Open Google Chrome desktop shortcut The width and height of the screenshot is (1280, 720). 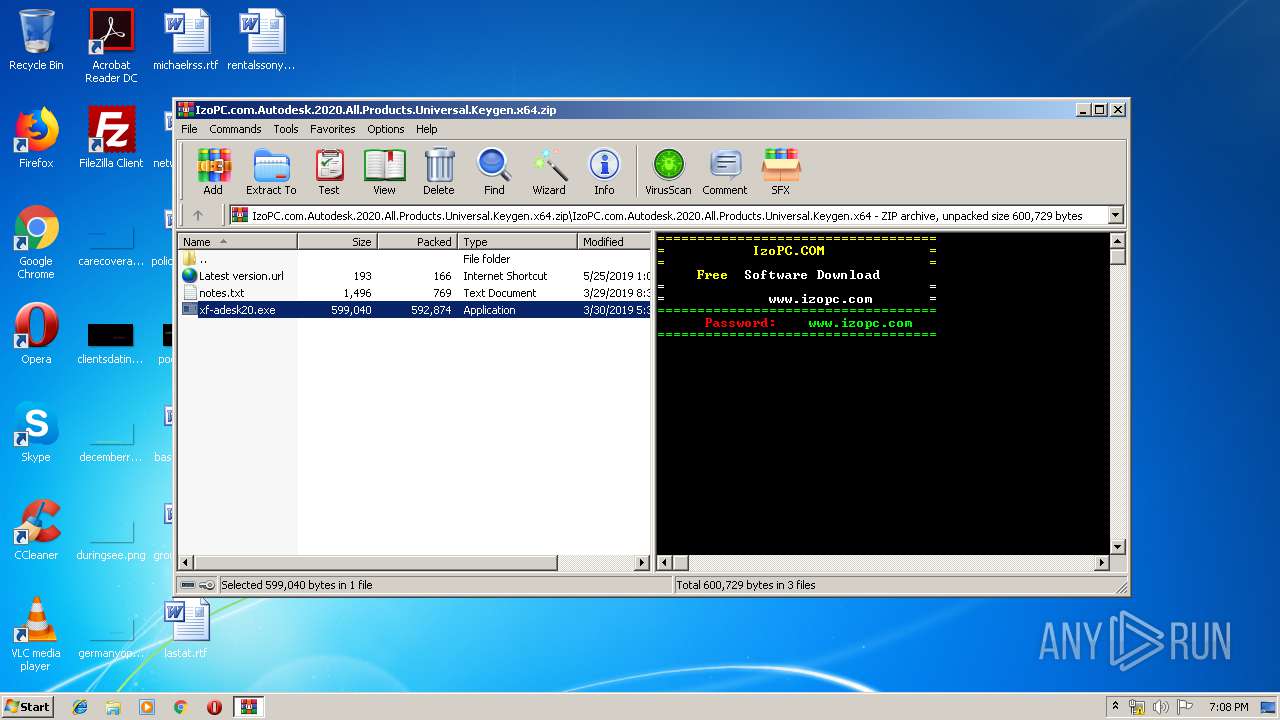[x=36, y=241]
